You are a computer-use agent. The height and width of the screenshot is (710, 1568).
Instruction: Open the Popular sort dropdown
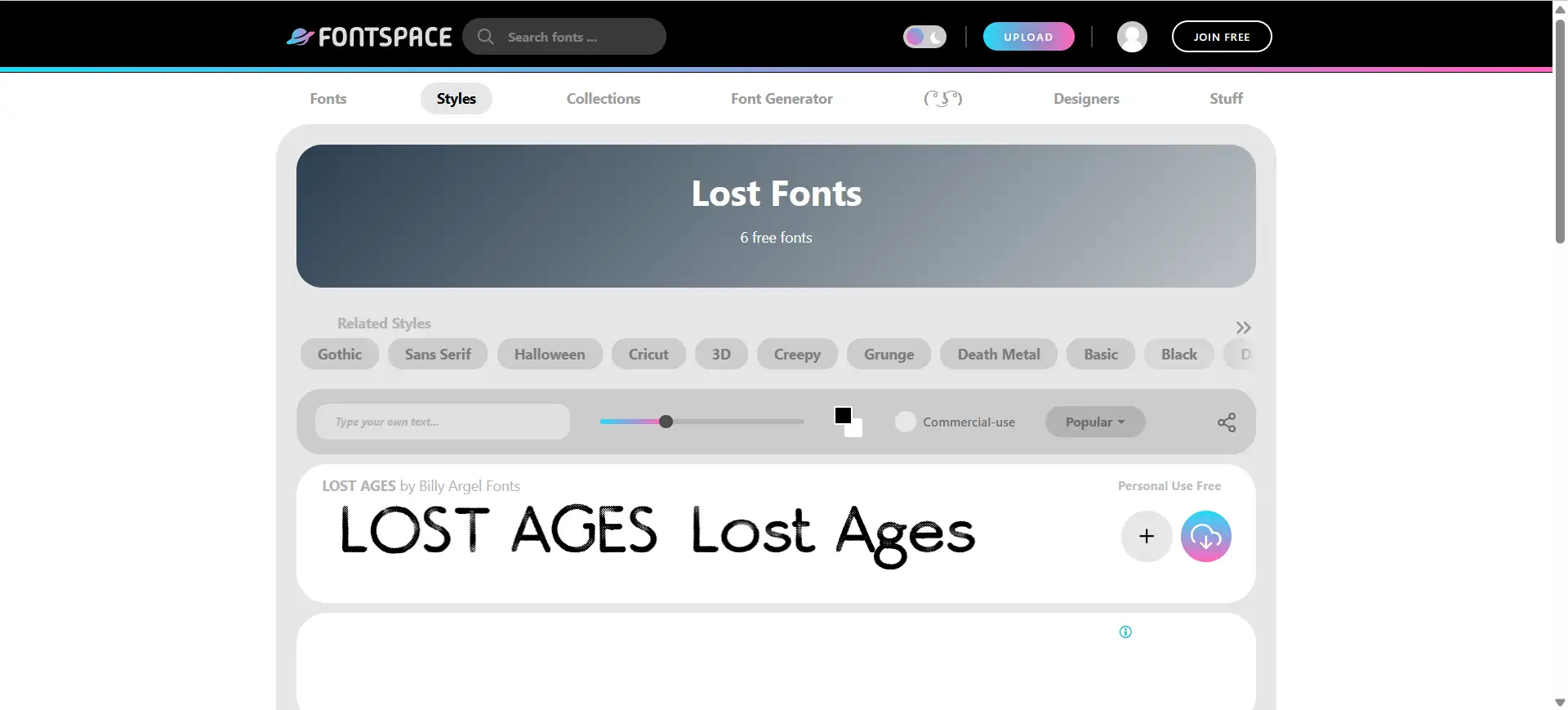tap(1095, 422)
